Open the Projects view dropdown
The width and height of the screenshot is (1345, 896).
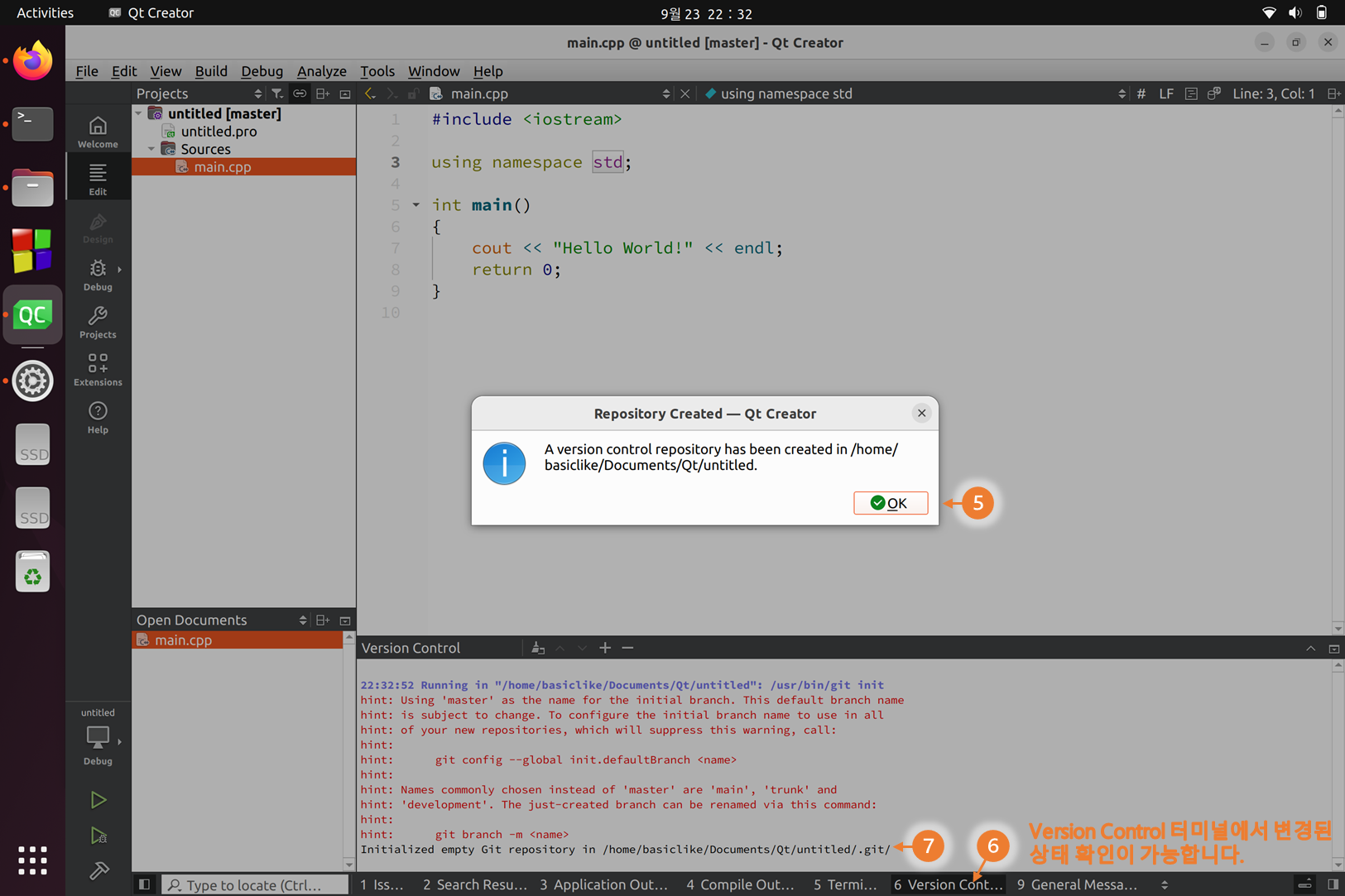point(199,93)
